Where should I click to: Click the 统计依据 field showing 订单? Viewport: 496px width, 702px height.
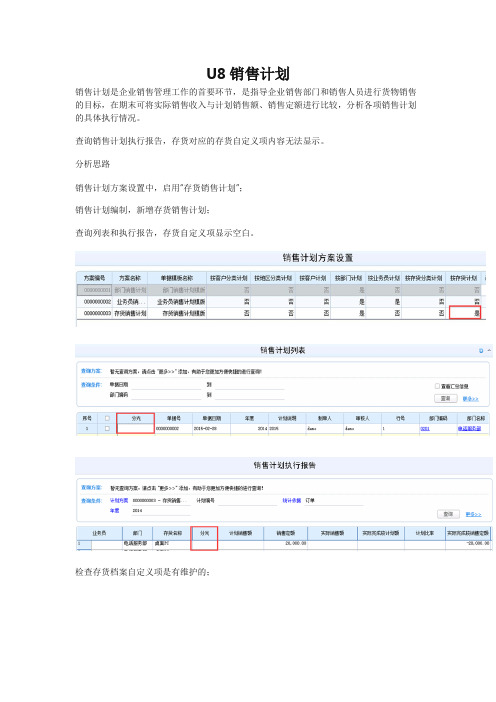click(x=334, y=501)
